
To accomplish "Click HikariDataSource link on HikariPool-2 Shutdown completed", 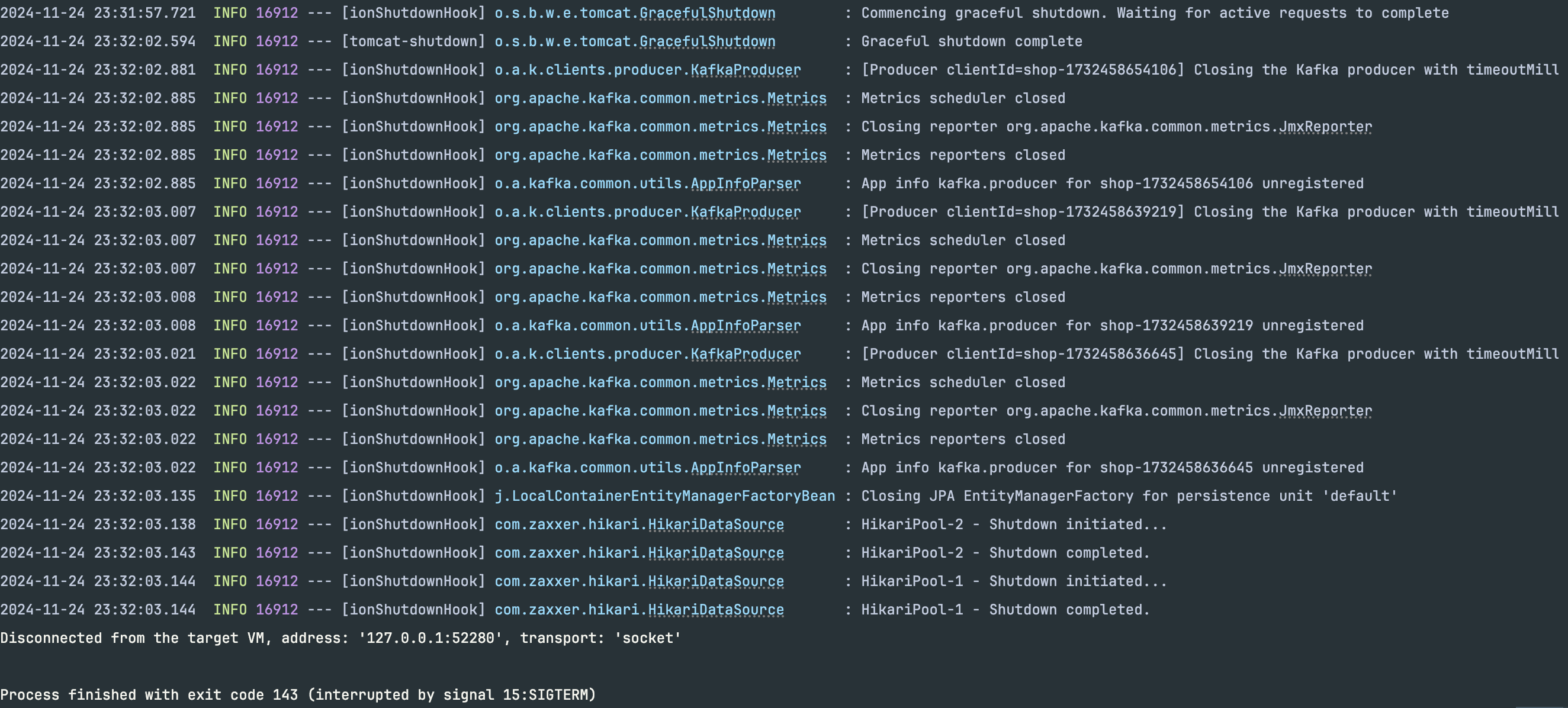I will pyautogui.click(x=715, y=553).
